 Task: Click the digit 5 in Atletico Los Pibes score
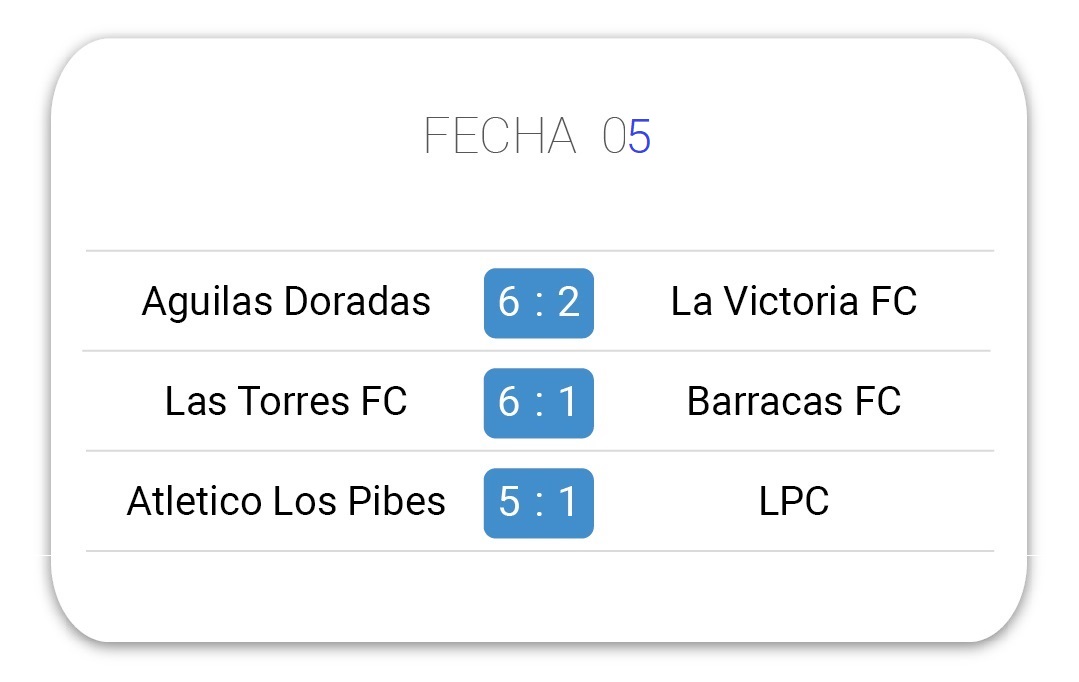[x=509, y=502]
